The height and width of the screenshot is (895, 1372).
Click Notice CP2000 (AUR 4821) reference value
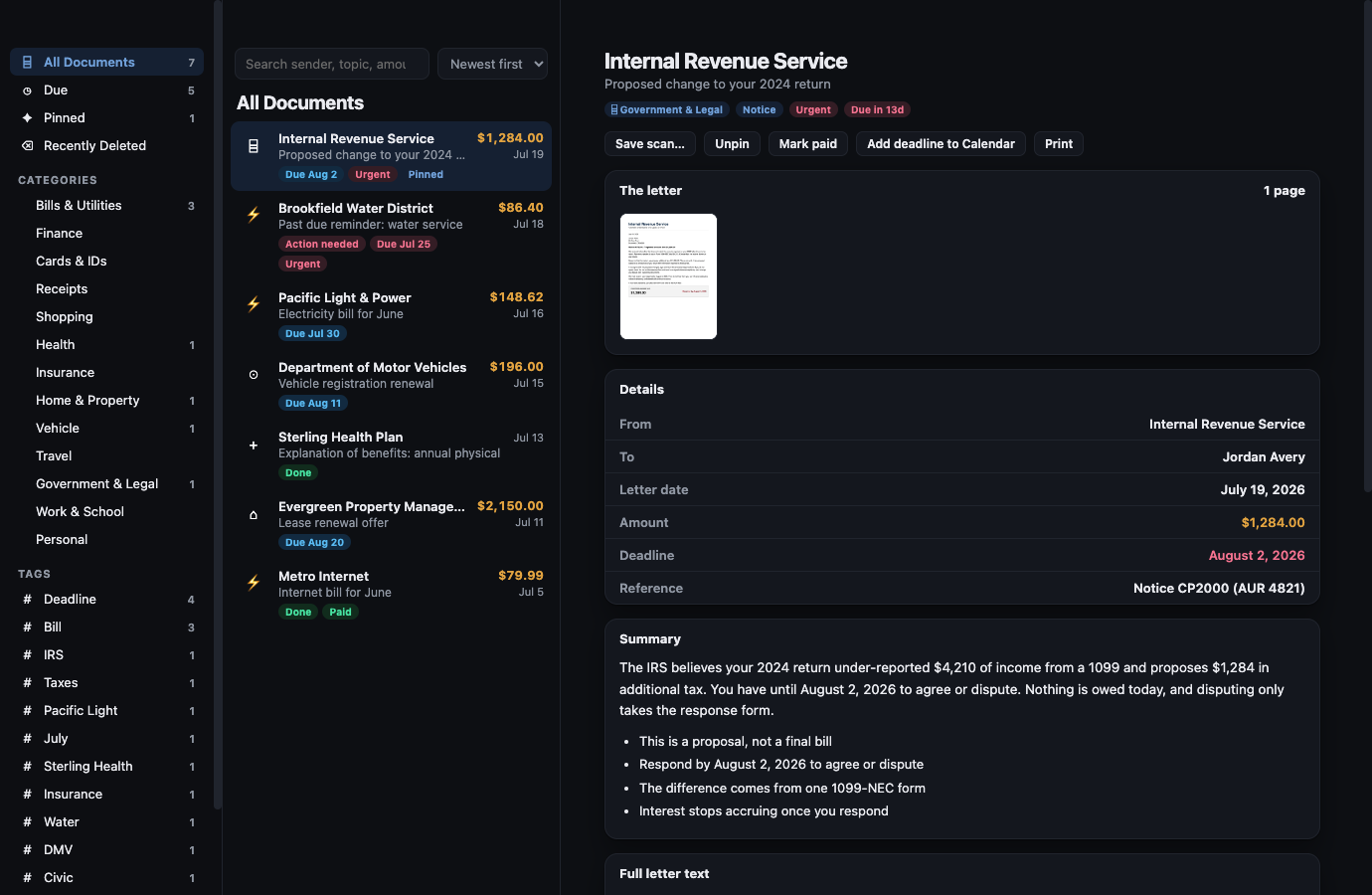pyautogui.click(x=1219, y=588)
